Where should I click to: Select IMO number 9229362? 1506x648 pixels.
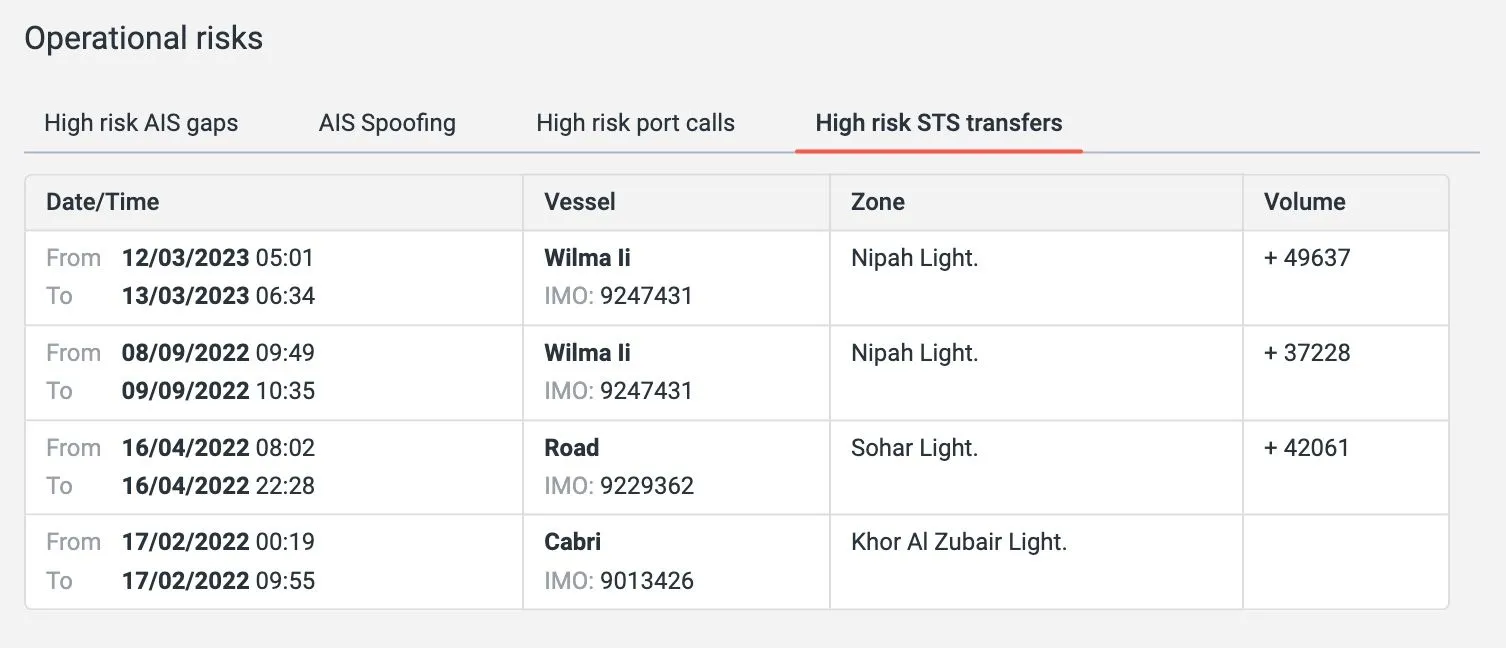pos(646,486)
